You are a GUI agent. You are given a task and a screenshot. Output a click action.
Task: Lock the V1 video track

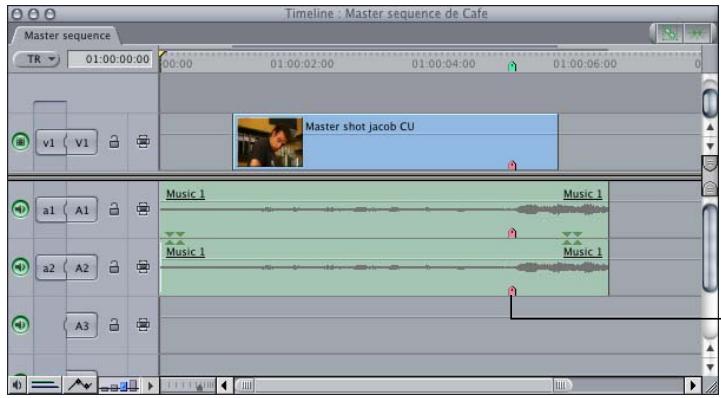tap(114, 142)
